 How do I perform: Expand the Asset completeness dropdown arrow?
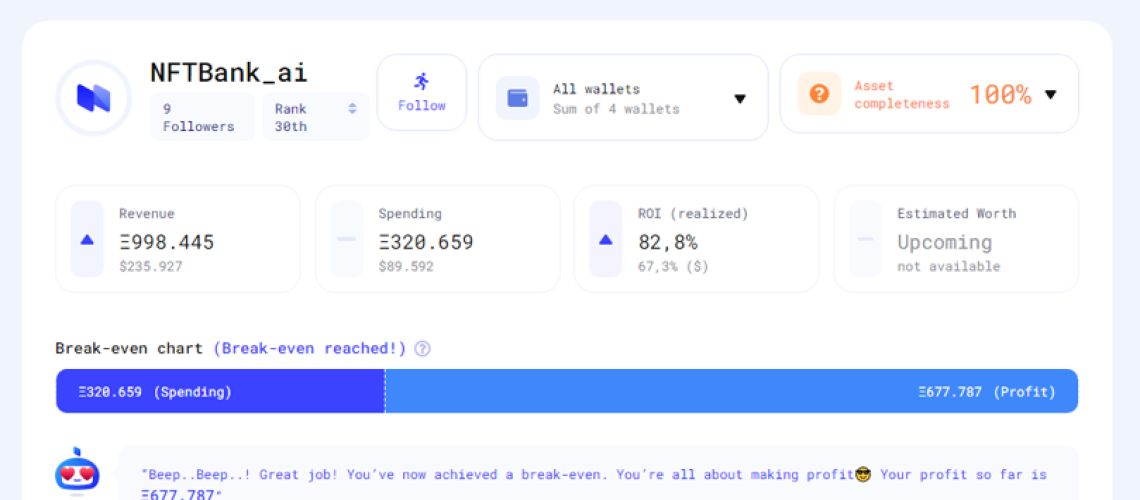1051,94
